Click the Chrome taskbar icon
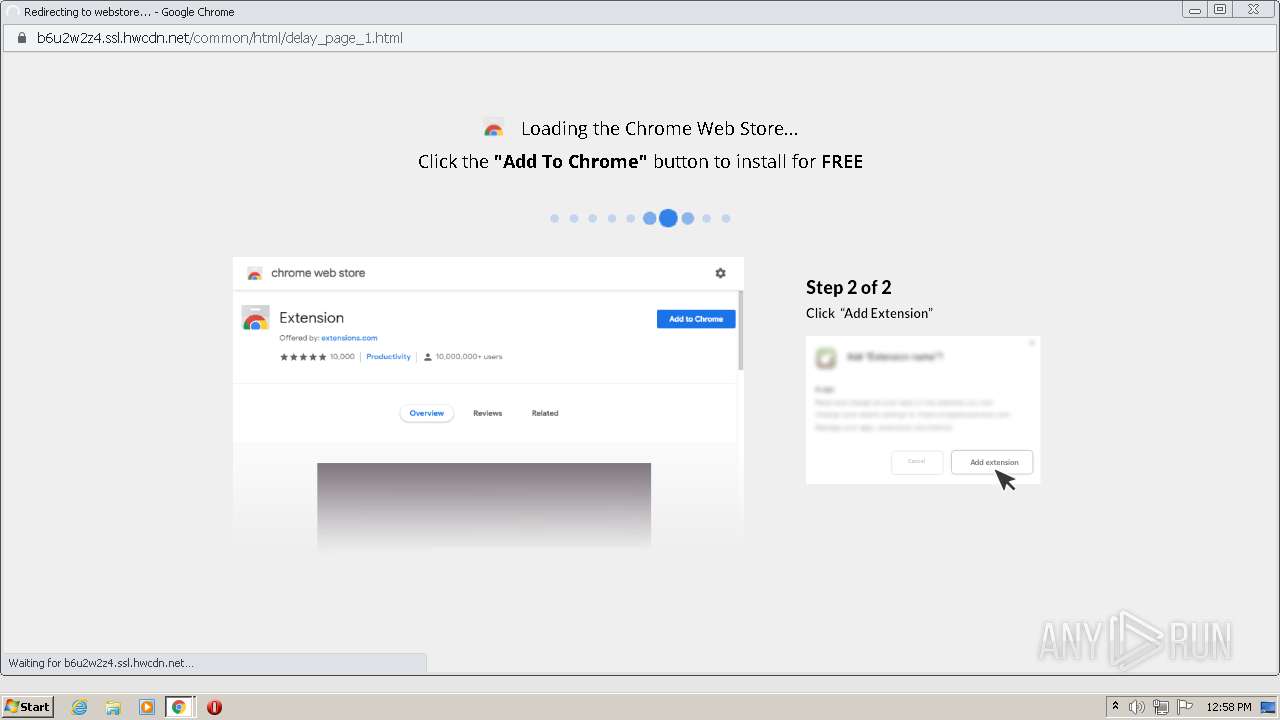The width and height of the screenshot is (1280, 720). coord(179,707)
